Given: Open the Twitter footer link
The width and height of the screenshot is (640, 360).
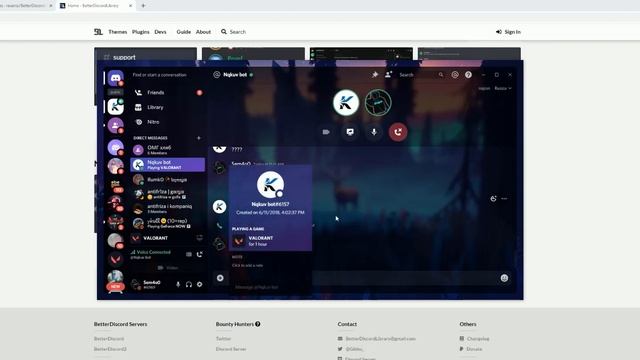Looking at the screenshot, I should pos(223,339).
